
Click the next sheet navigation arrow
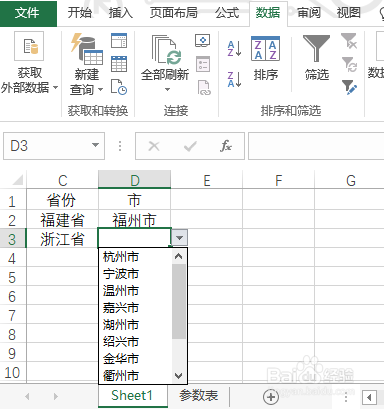point(56,396)
